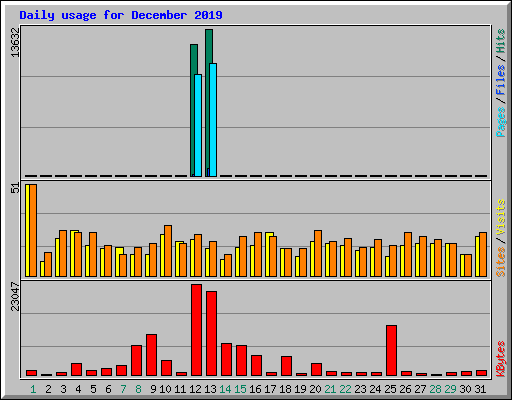Click the 13632 axis value label
512x400 pixels.
(15, 42)
